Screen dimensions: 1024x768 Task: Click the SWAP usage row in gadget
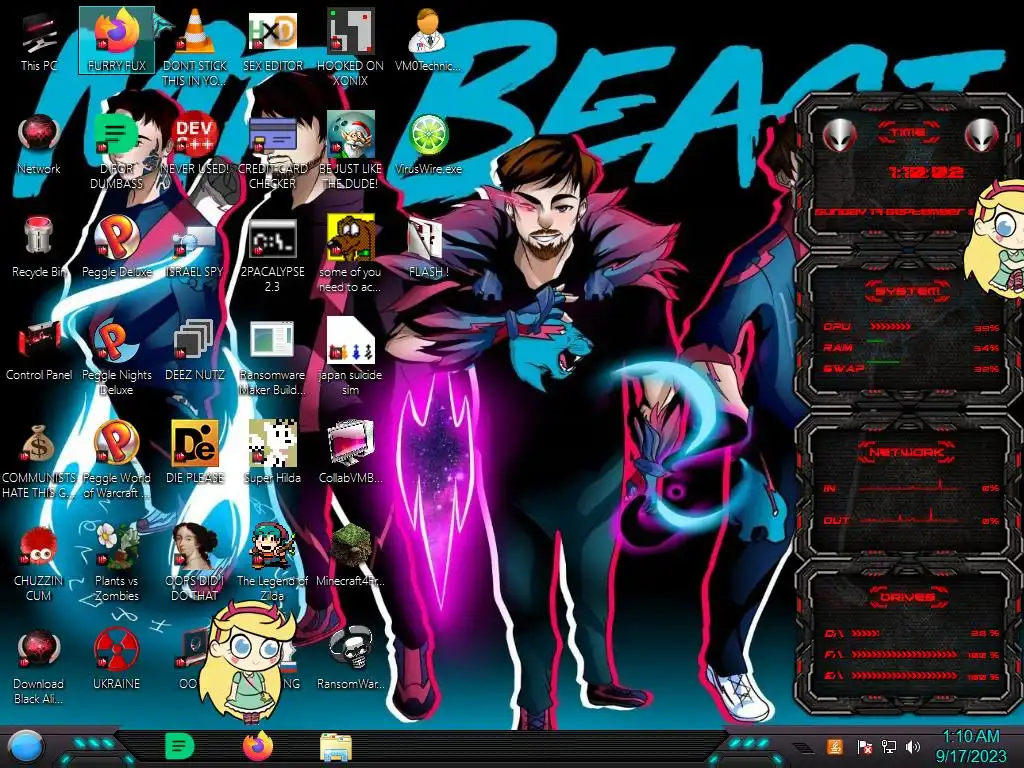tap(910, 369)
